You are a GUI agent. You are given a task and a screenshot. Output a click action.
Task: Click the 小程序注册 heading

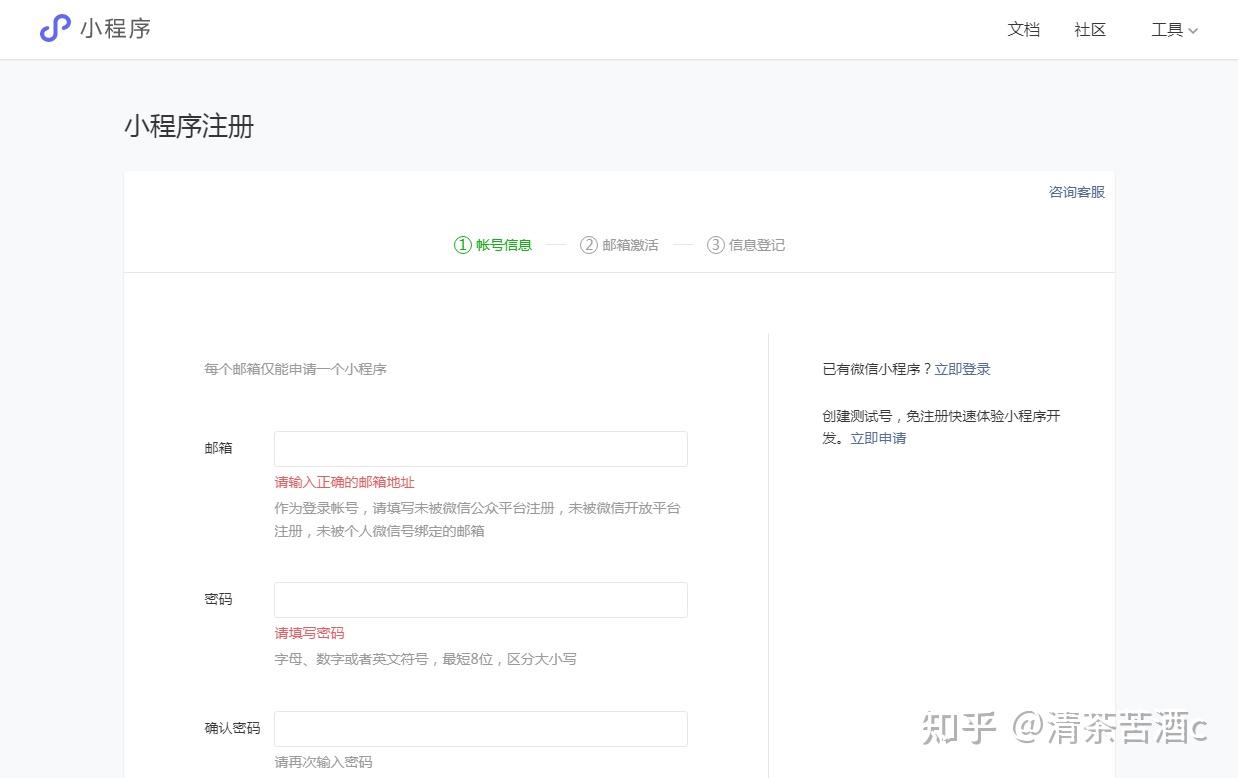189,127
